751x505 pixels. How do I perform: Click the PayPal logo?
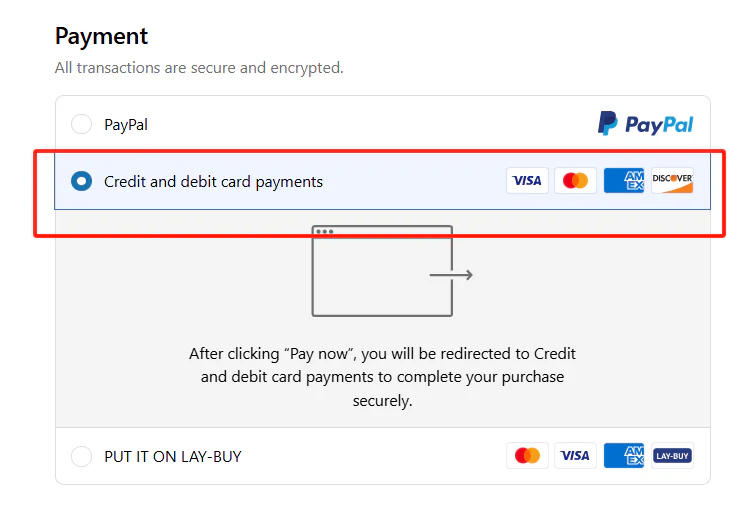click(x=645, y=124)
